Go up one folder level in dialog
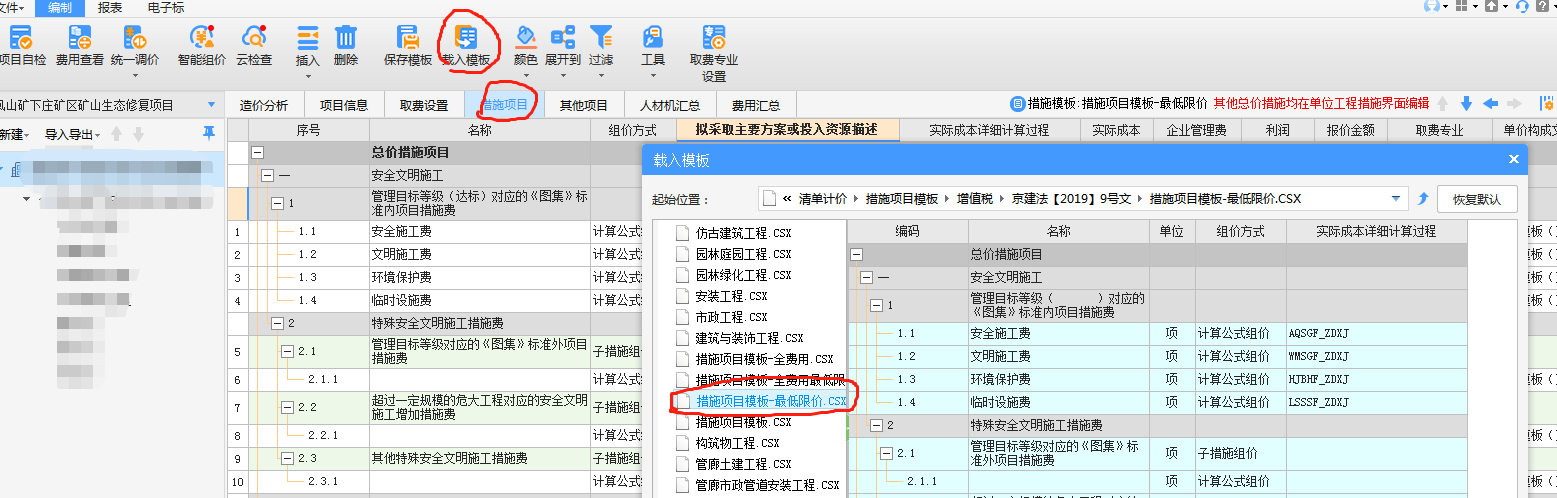Viewport: 1557px width, 498px height. [1423, 198]
